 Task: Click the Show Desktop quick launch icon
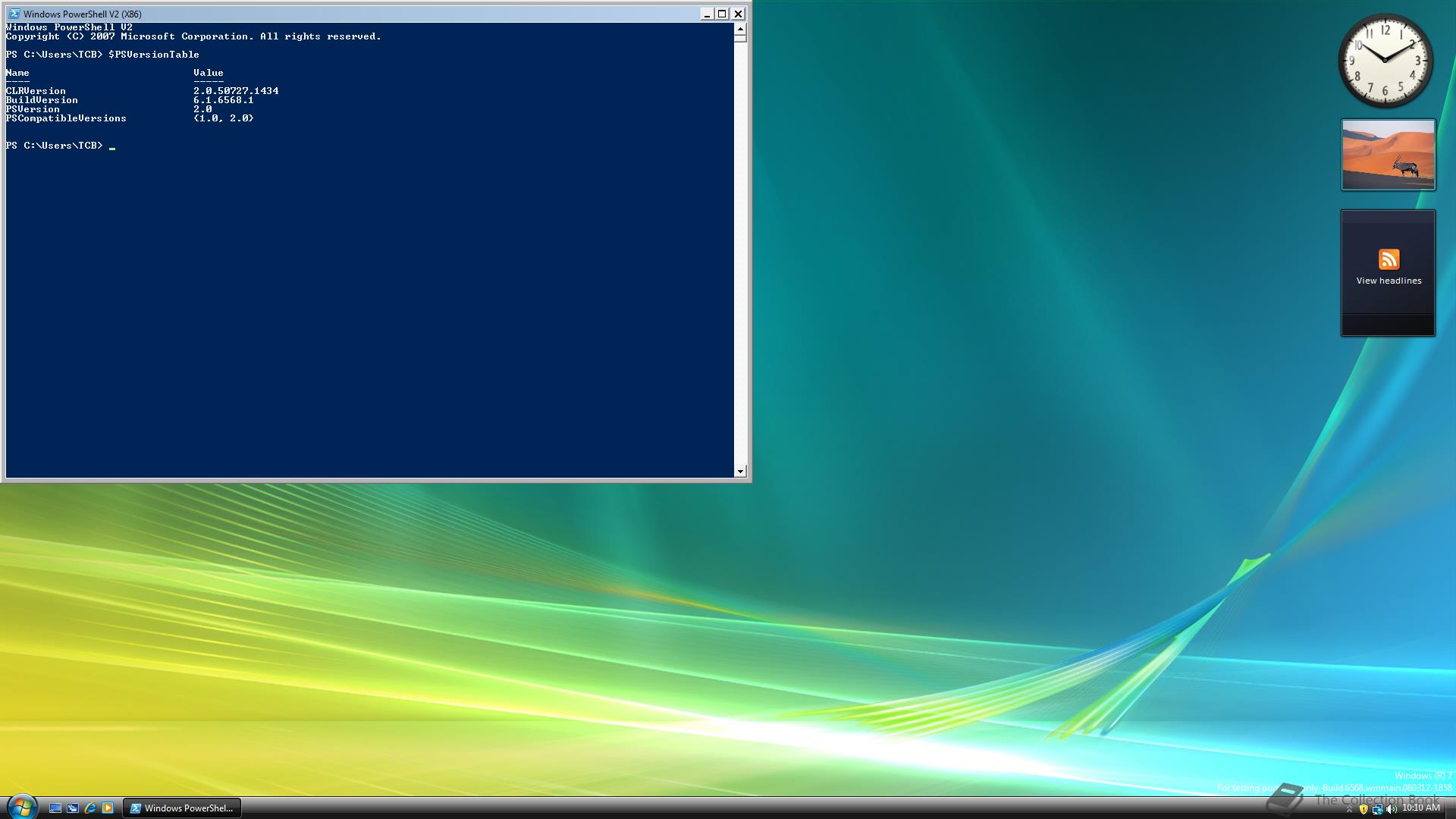coord(55,808)
